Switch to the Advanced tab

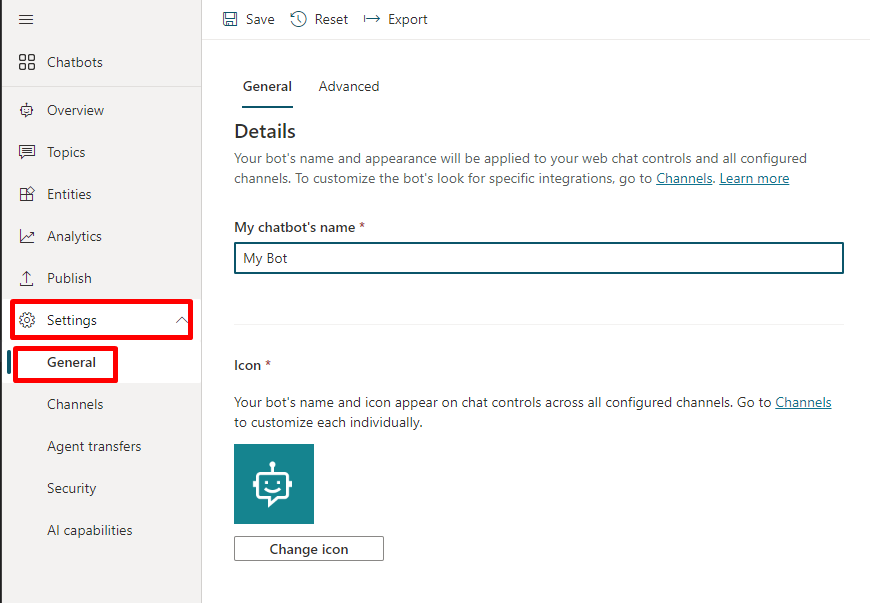coord(349,87)
